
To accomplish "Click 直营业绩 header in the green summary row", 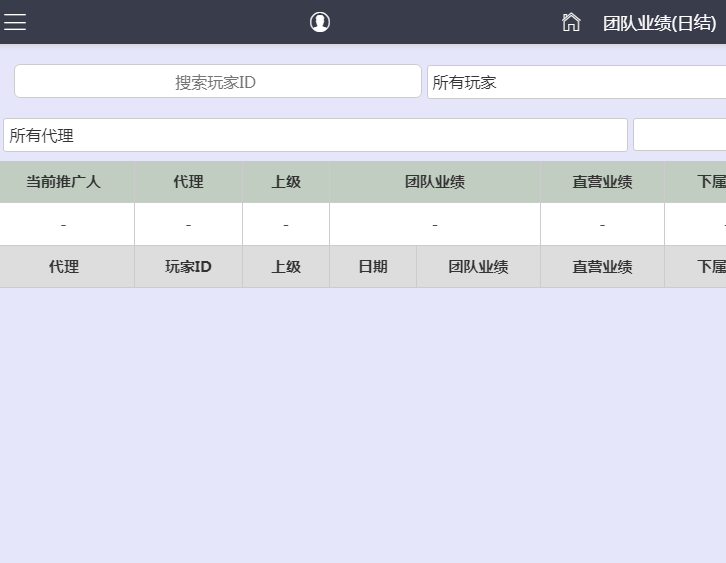I will pos(602,182).
